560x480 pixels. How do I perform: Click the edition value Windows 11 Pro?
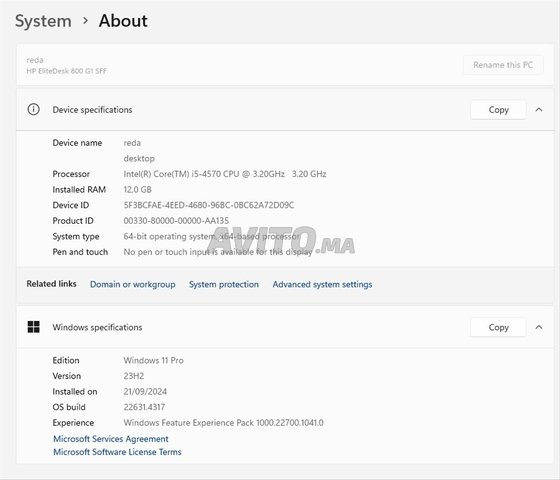(154, 360)
